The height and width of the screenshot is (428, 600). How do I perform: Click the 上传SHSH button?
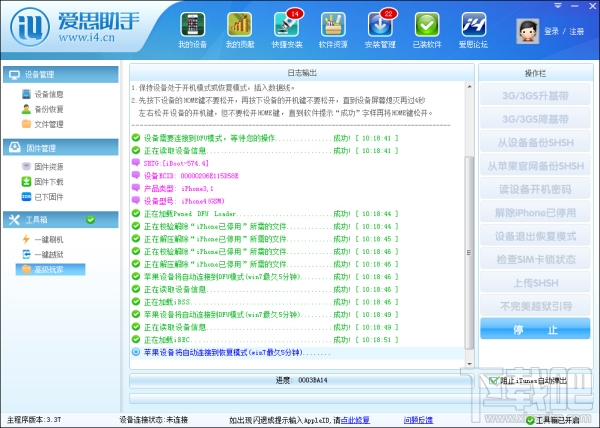(x=535, y=283)
